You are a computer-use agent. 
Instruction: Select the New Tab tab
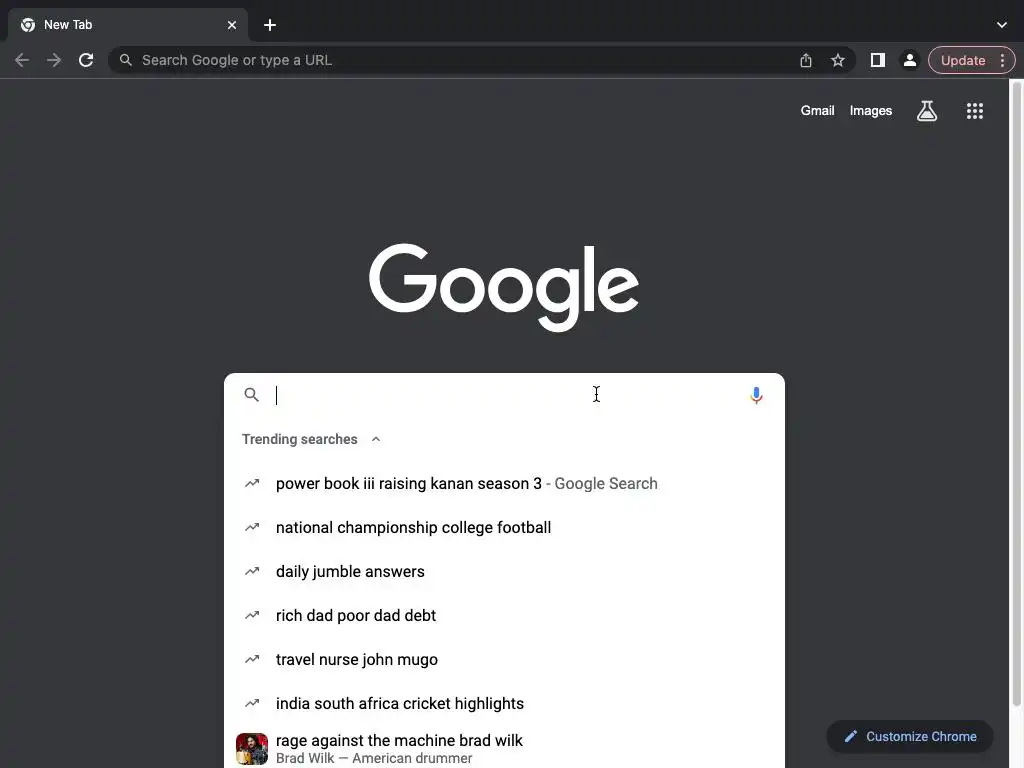(127, 25)
